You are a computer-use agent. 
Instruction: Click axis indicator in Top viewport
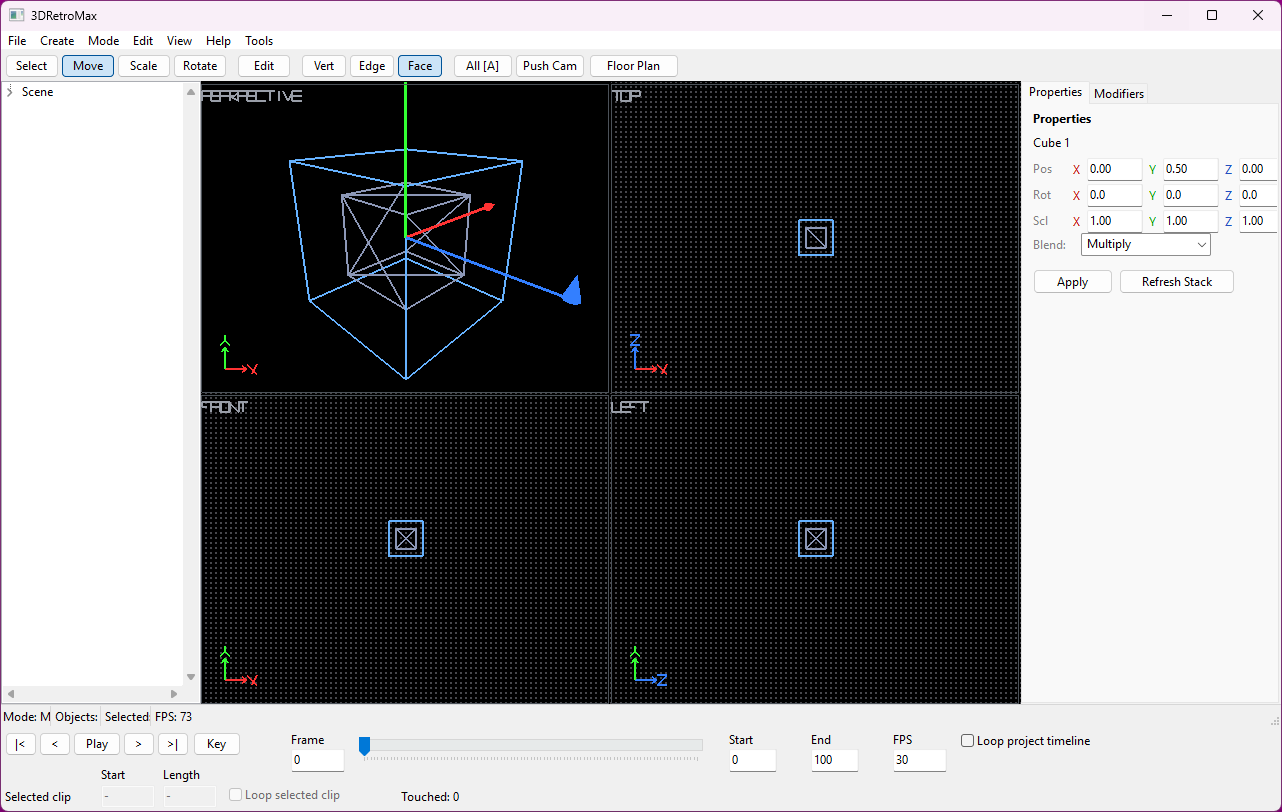tap(648, 355)
